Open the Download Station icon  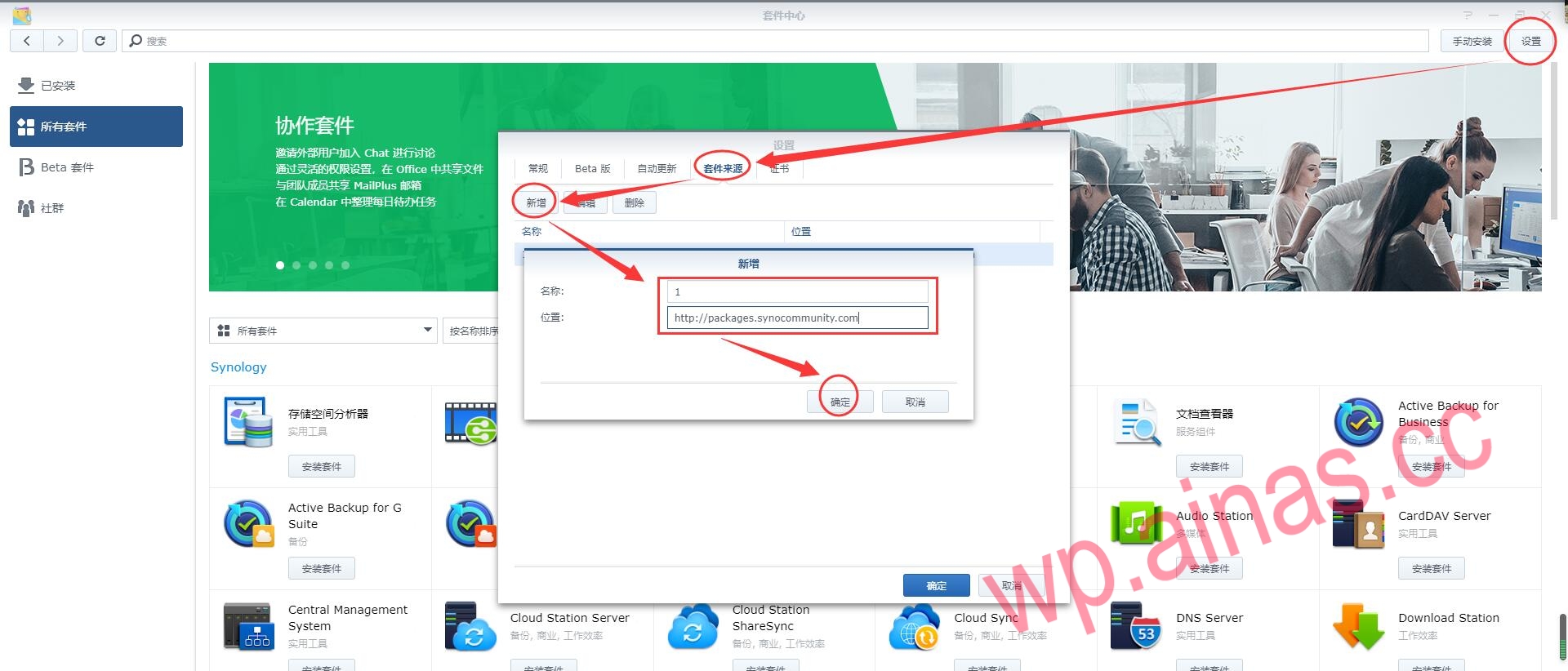[x=1359, y=626]
